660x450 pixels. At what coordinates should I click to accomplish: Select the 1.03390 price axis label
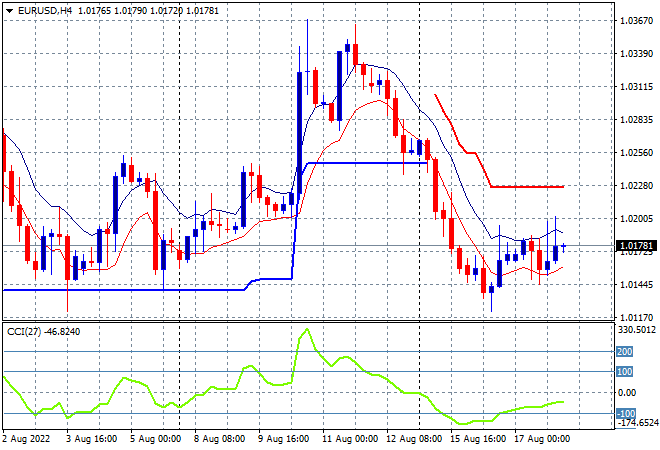tap(636, 53)
